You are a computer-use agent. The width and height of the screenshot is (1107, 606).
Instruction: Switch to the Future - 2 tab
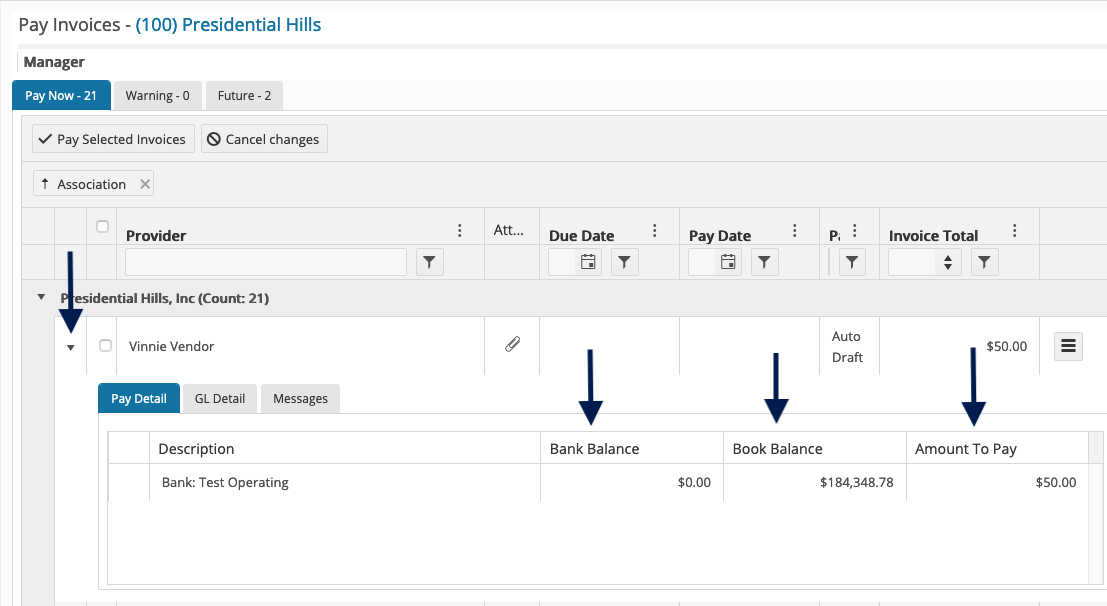[244, 95]
